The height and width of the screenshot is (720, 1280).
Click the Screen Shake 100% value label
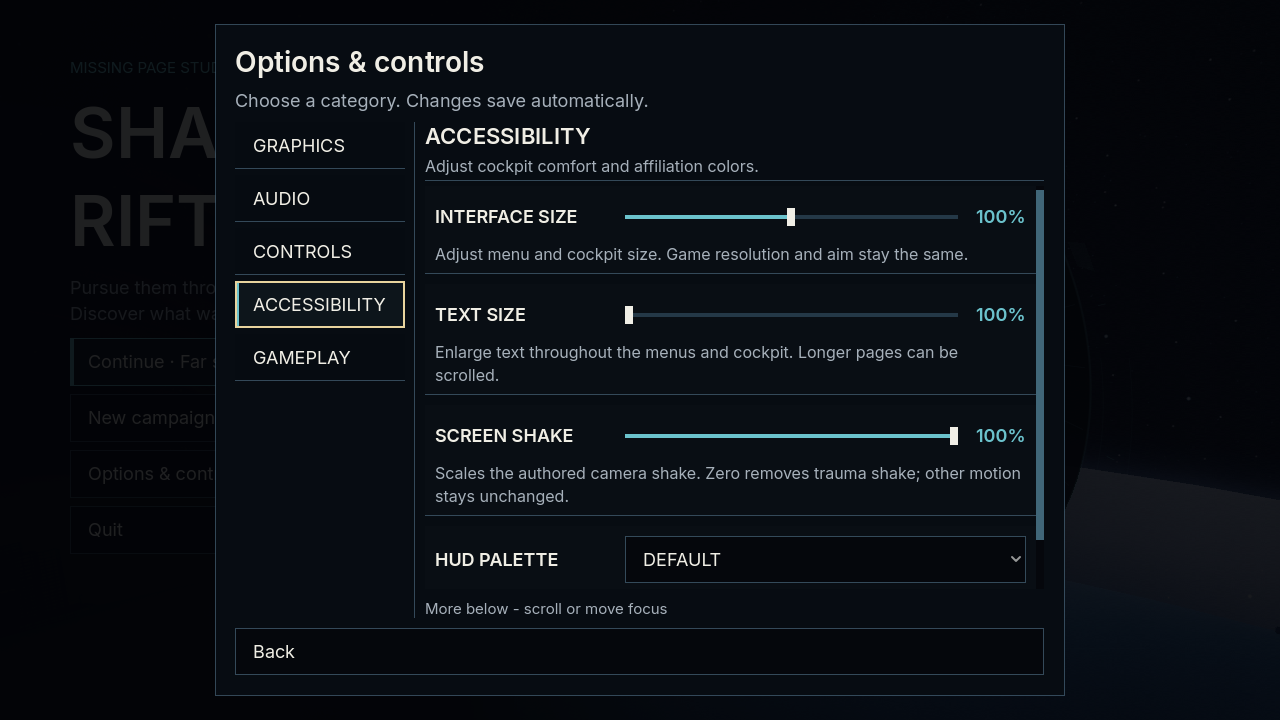point(1000,436)
